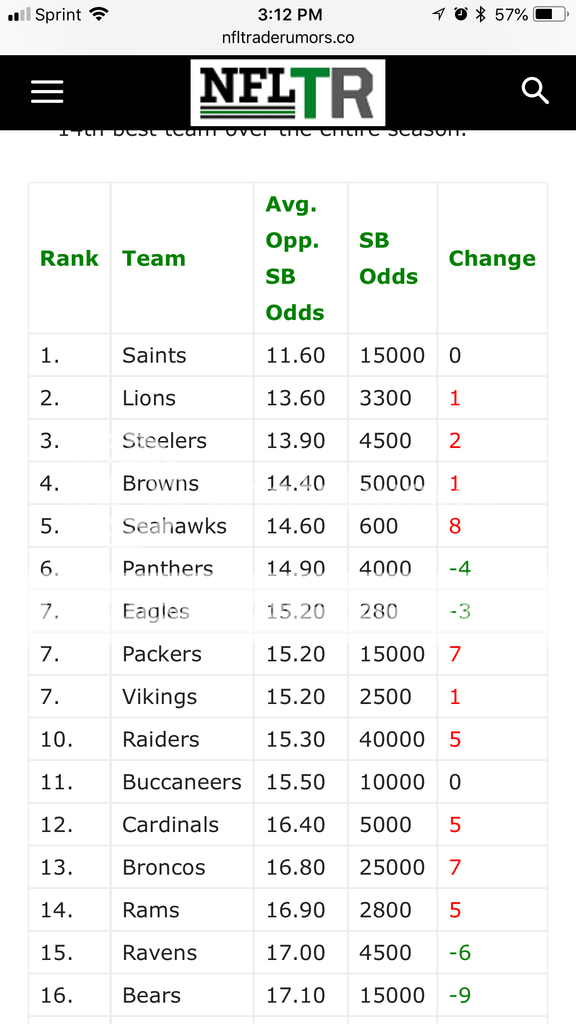This screenshot has width=576, height=1024.
Task: Tap the 3:12 PM status clock
Action: pyautogui.click(x=290, y=14)
